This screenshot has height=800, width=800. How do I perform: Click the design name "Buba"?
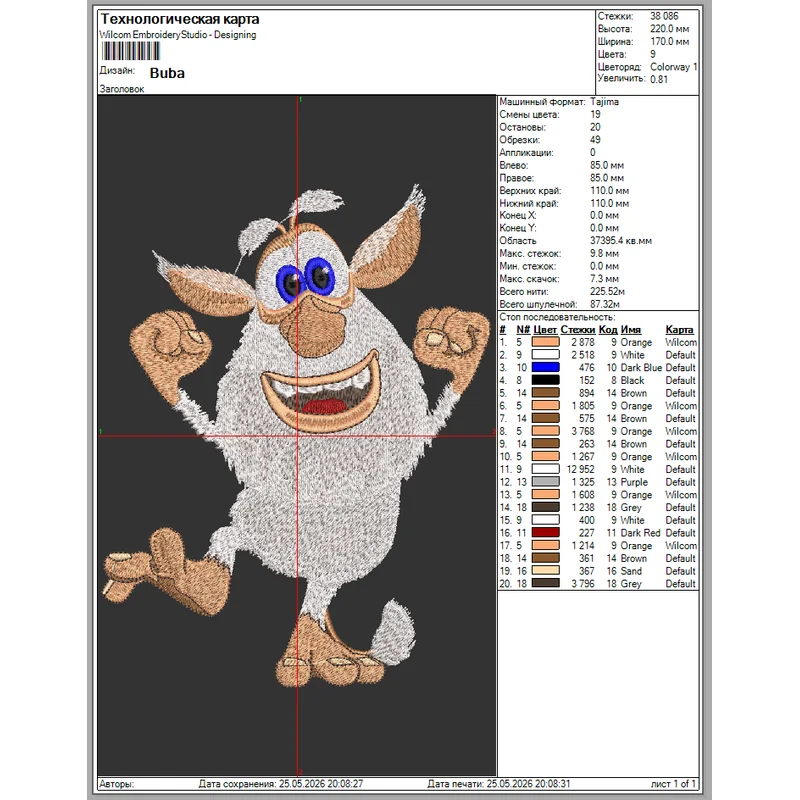click(167, 73)
